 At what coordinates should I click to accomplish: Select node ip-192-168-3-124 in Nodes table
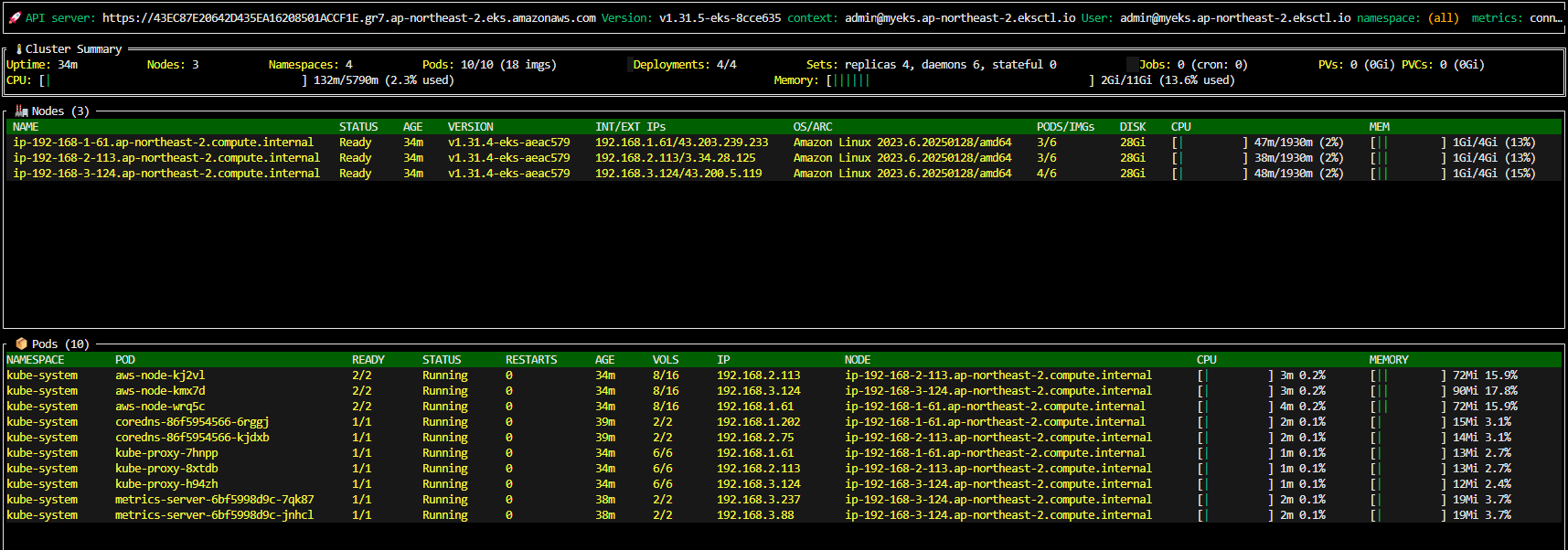784,173
